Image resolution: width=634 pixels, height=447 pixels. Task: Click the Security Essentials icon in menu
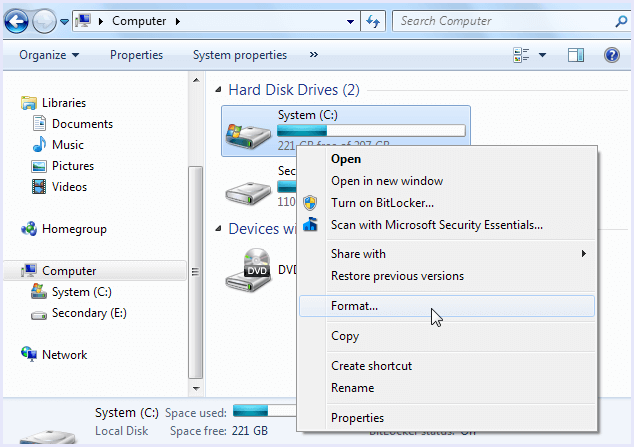coord(310,224)
